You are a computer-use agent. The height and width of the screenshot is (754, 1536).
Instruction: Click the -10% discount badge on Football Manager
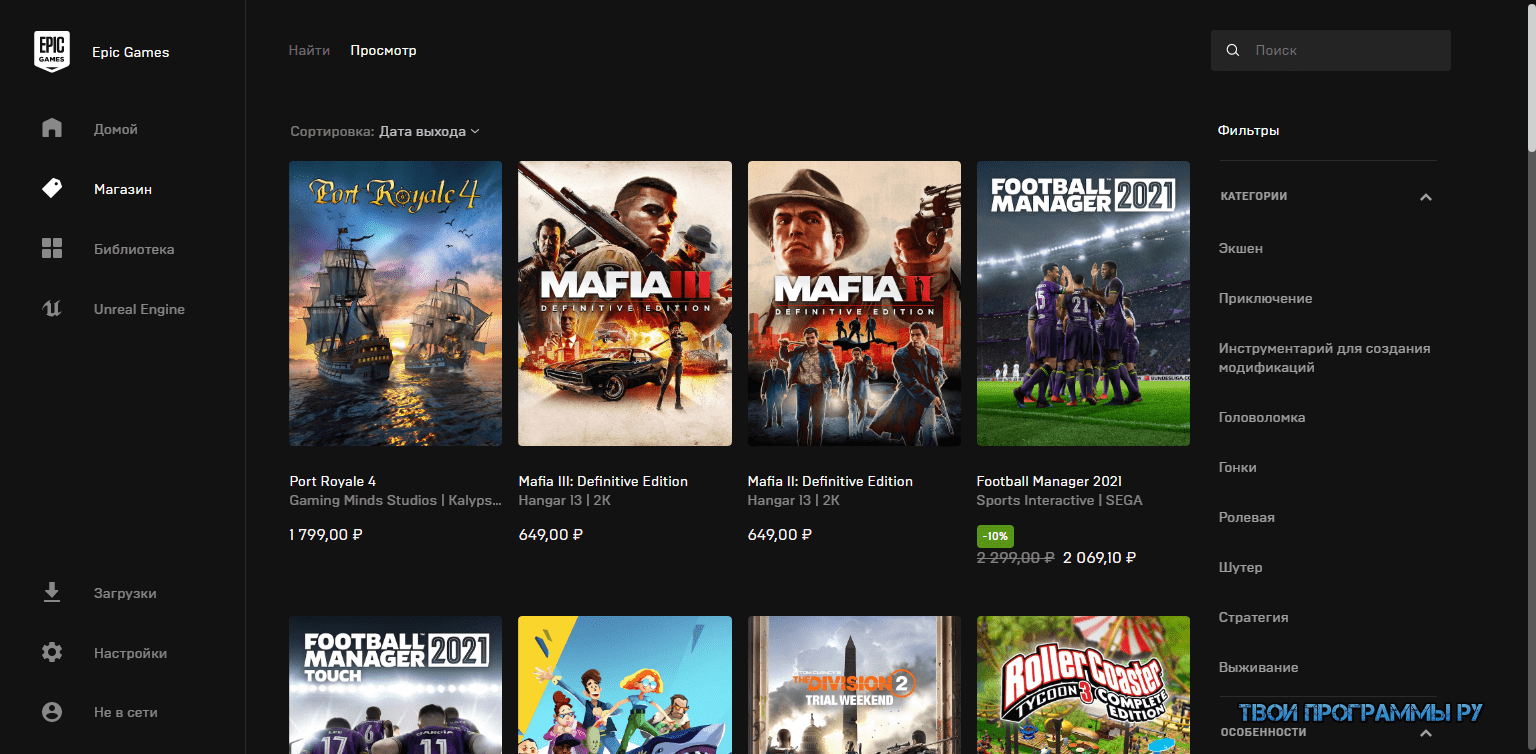pos(996,536)
